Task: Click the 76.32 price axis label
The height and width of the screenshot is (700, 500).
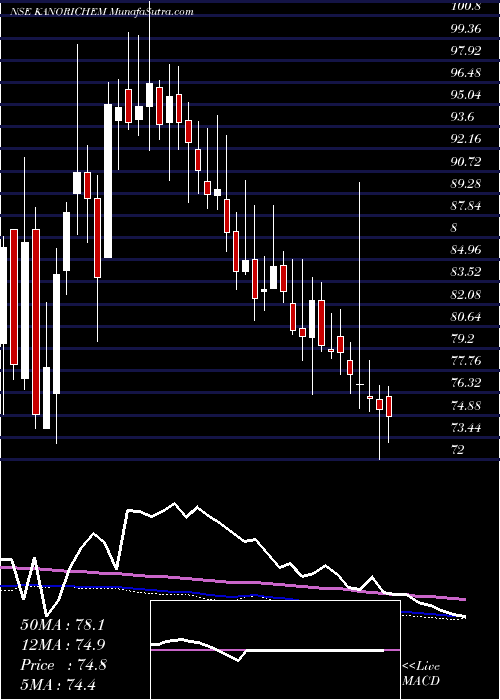Action: click(x=466, y=383)
